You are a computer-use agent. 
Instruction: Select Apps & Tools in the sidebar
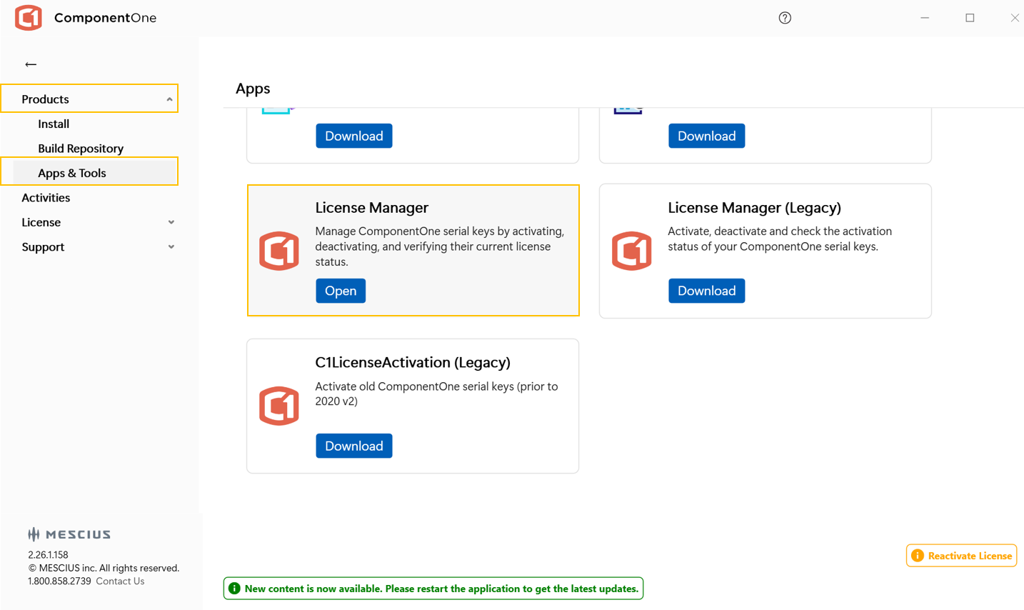tap(72, 173)
